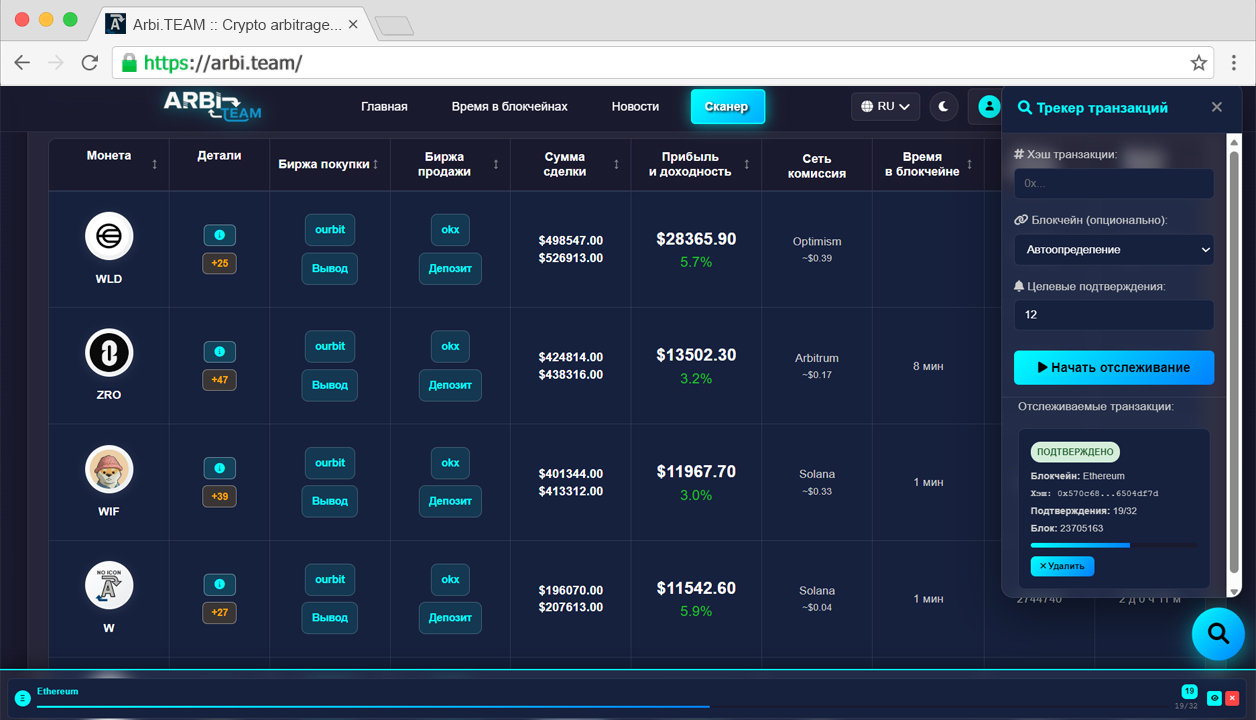This screenshot has width=1256, height=720.
Task: Open the Новости menu item
Action: point(634,105)
